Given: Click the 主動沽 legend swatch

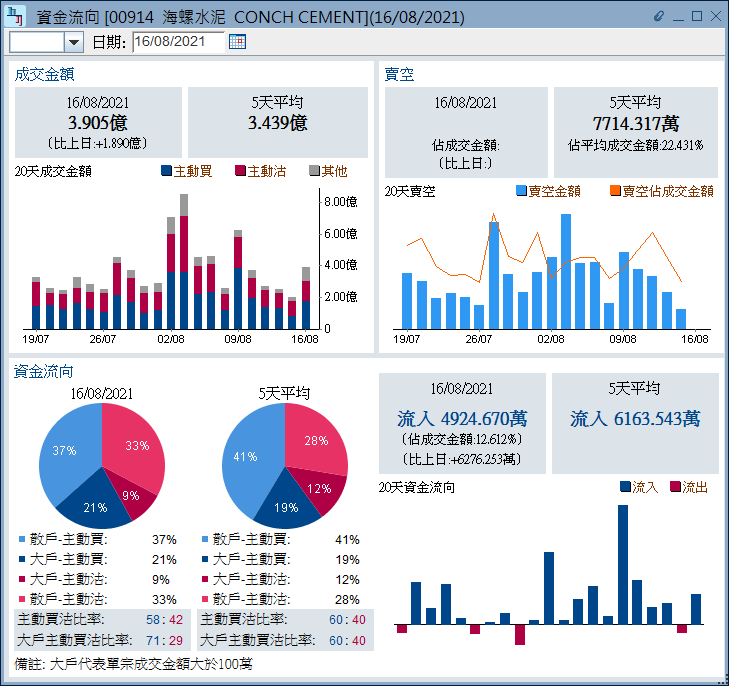Looking at the screenshot, I should (240, 172).
